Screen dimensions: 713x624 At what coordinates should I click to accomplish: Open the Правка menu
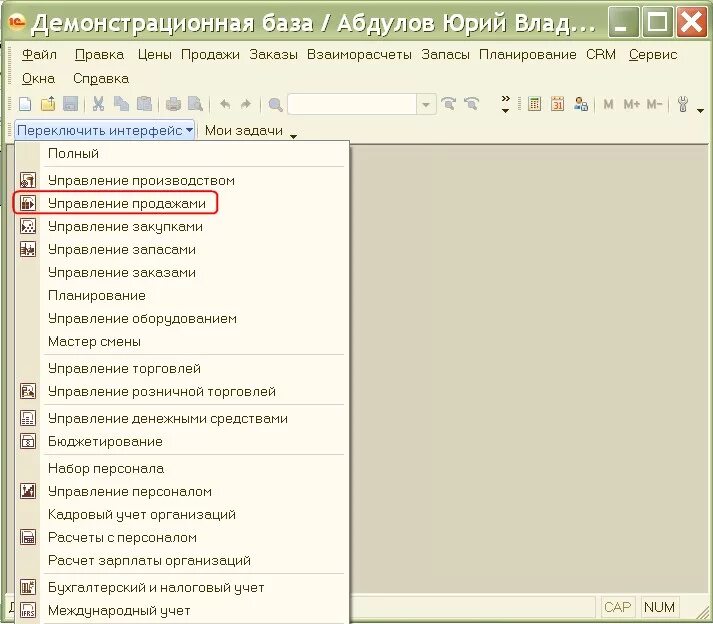click(99, 55)
